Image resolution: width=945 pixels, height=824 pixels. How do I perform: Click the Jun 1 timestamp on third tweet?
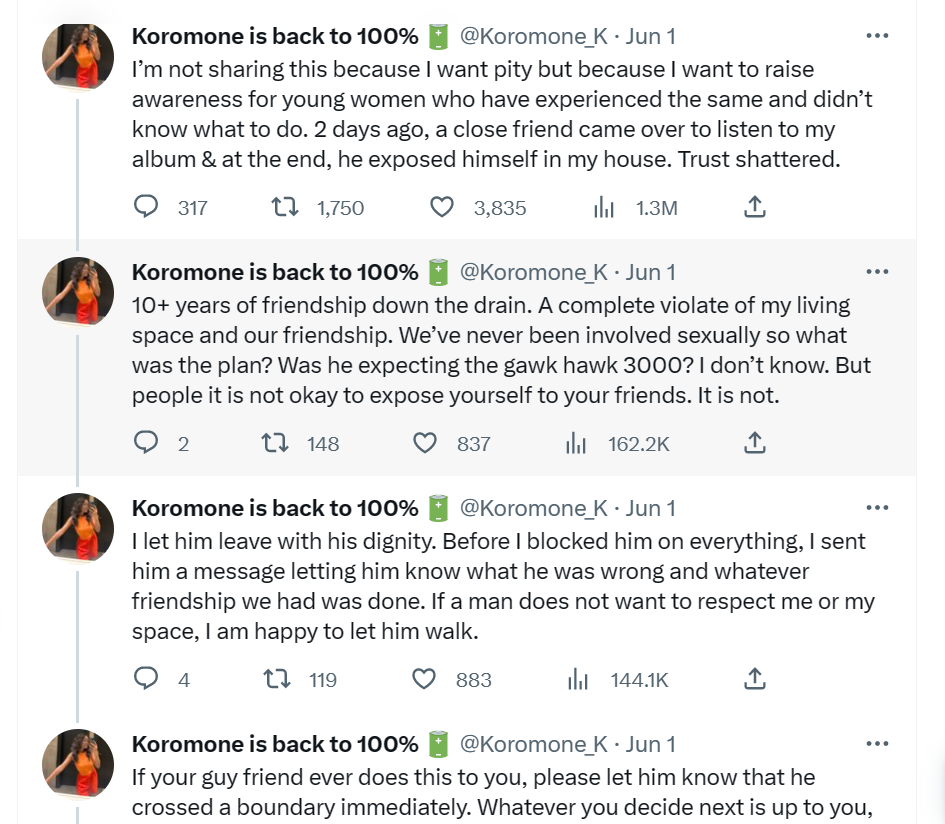click(650, 508)
